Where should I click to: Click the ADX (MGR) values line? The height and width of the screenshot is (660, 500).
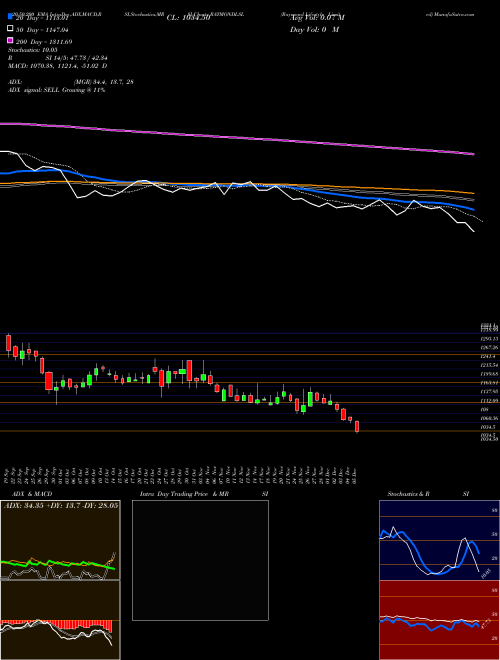tap(71, 82)
